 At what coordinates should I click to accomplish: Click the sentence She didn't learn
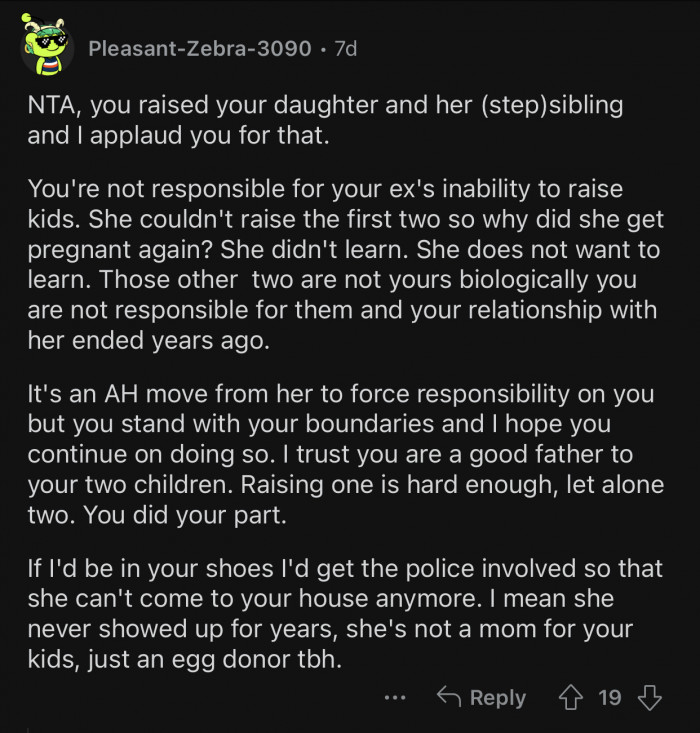[314, 250]
